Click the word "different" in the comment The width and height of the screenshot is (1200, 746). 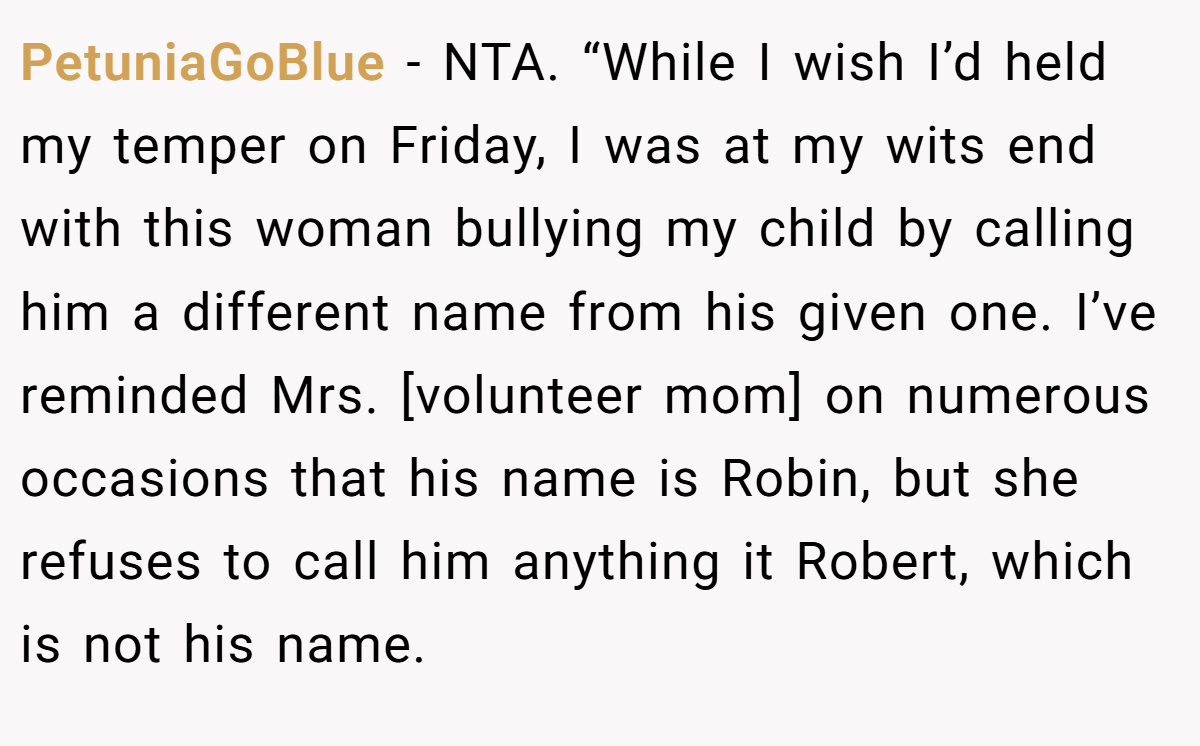tap(284, 313)
